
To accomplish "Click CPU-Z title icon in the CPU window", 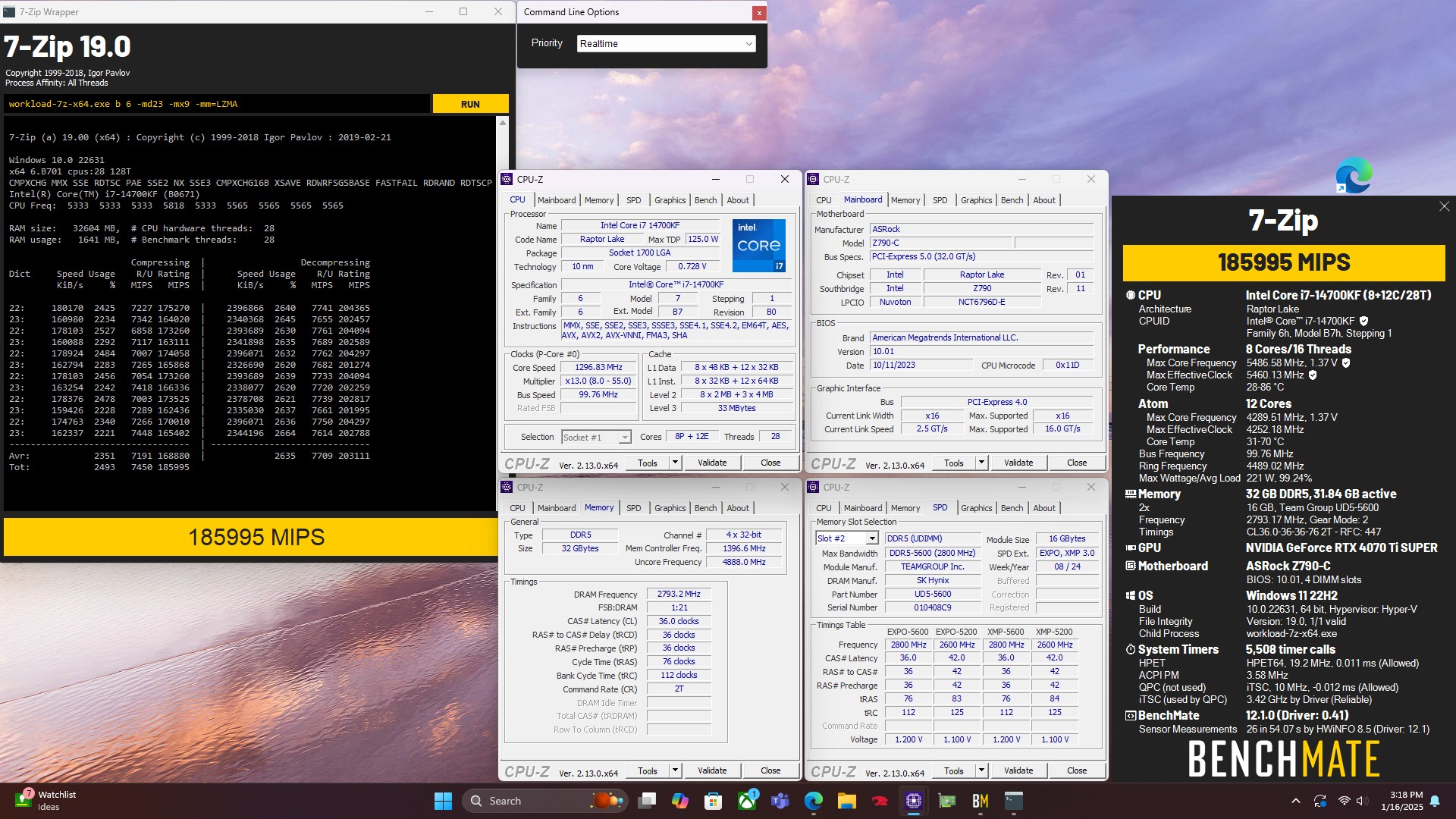I will (x=507, y=180).
